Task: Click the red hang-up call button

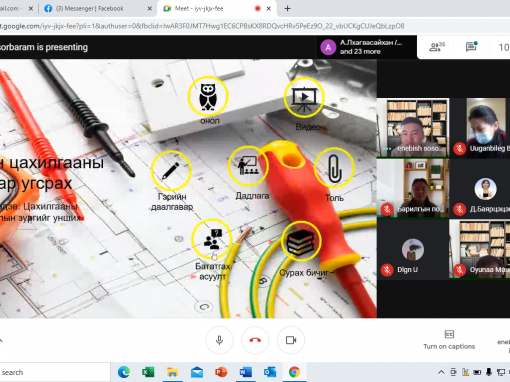Action: click(255, 340)
